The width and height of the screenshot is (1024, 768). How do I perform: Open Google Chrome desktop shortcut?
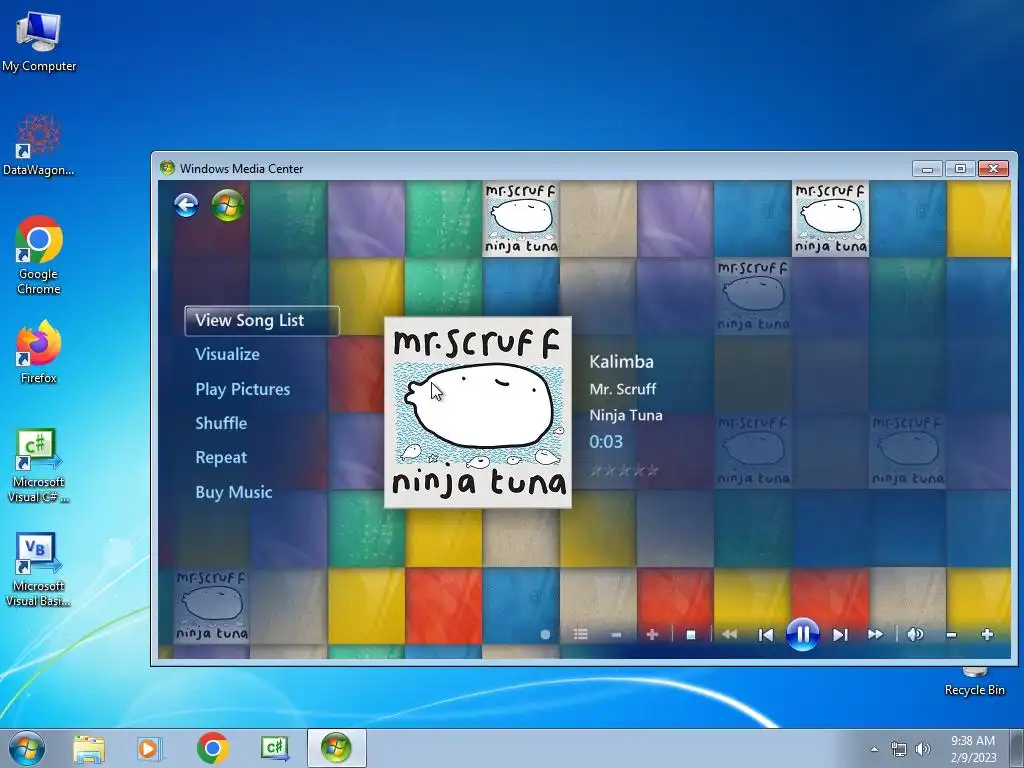[39, 255]
